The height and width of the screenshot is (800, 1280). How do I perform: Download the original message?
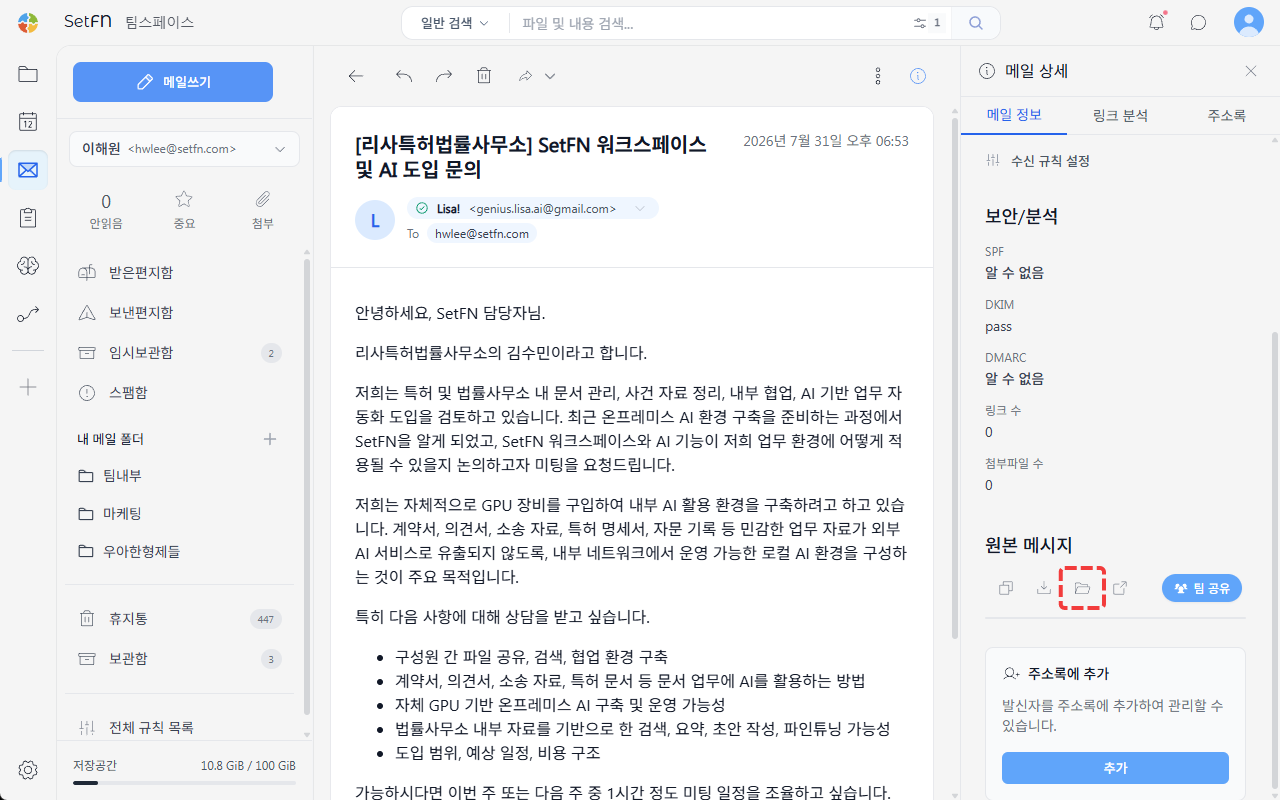coord(1044,588)
